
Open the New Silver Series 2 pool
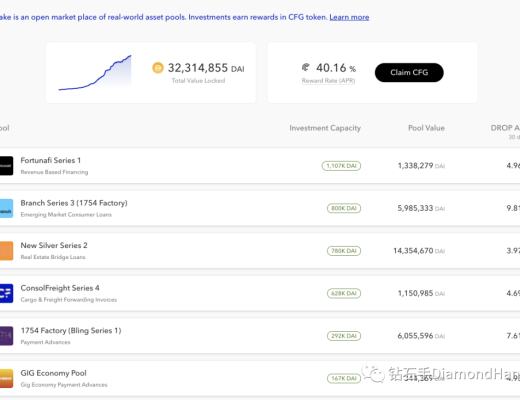tap(260, 251)
